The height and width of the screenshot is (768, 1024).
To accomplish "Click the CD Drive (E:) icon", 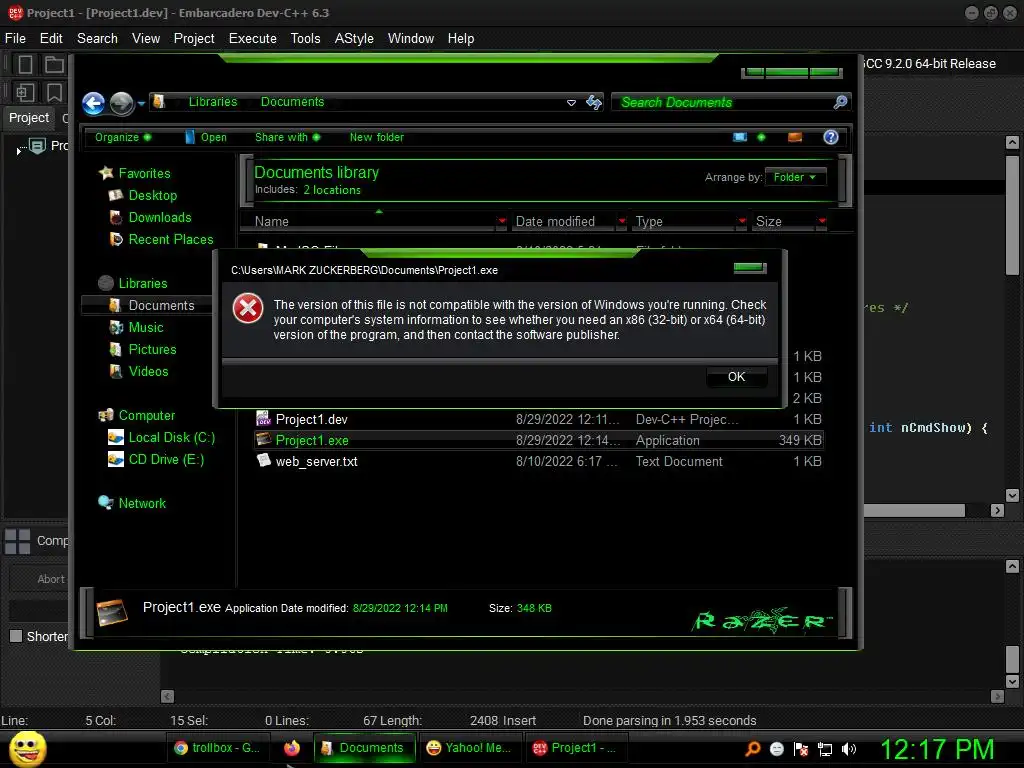I will click(116, 460).
